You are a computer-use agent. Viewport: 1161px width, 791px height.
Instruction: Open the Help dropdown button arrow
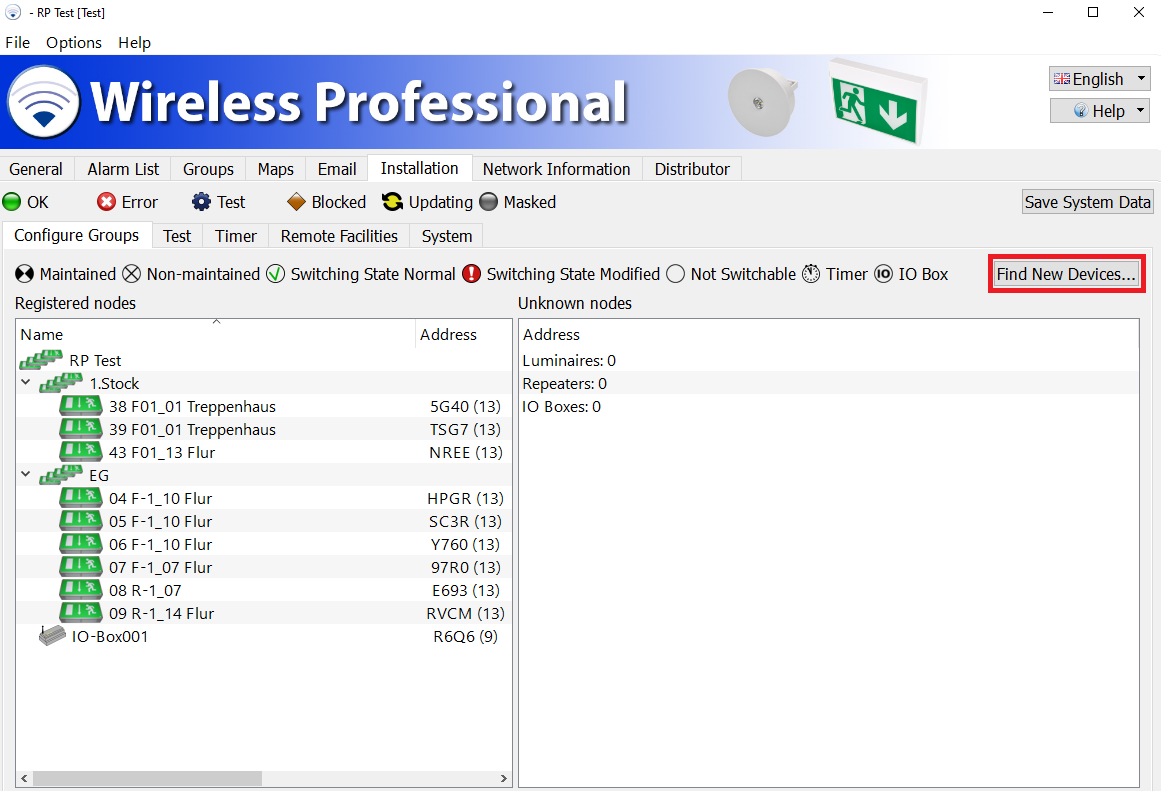(1140, 110)
